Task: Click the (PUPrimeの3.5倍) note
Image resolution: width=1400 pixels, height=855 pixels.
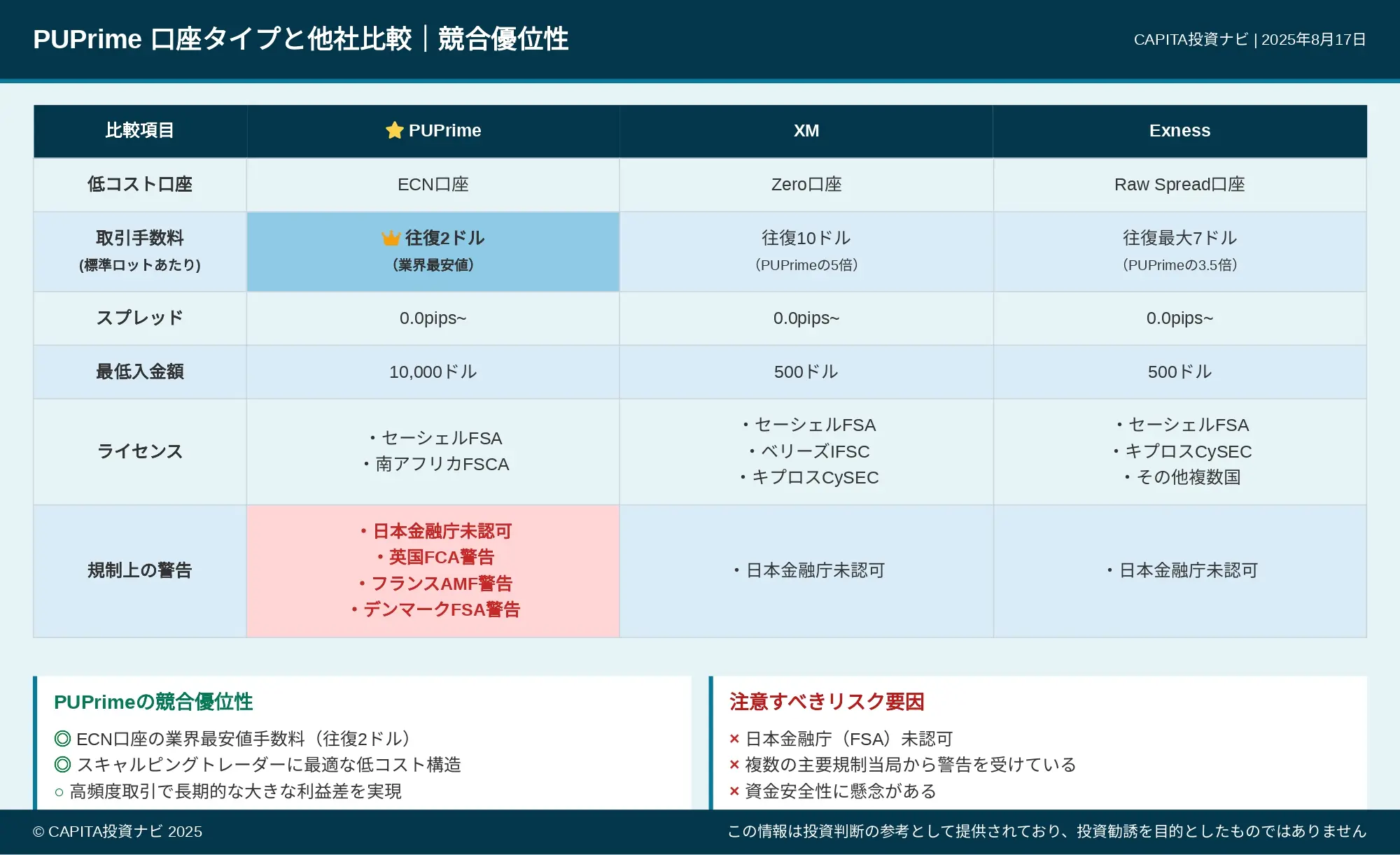Action: (x=1179, y=265)
